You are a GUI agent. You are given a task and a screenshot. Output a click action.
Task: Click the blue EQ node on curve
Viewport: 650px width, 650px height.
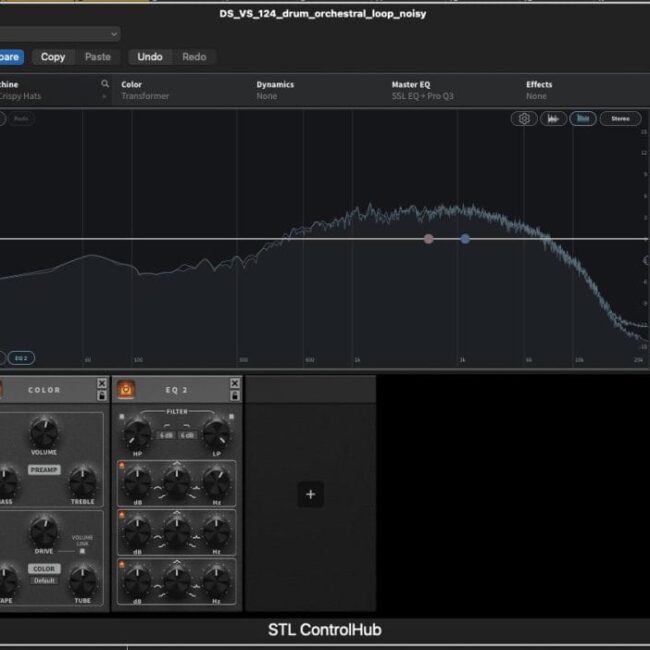[465, 239]
